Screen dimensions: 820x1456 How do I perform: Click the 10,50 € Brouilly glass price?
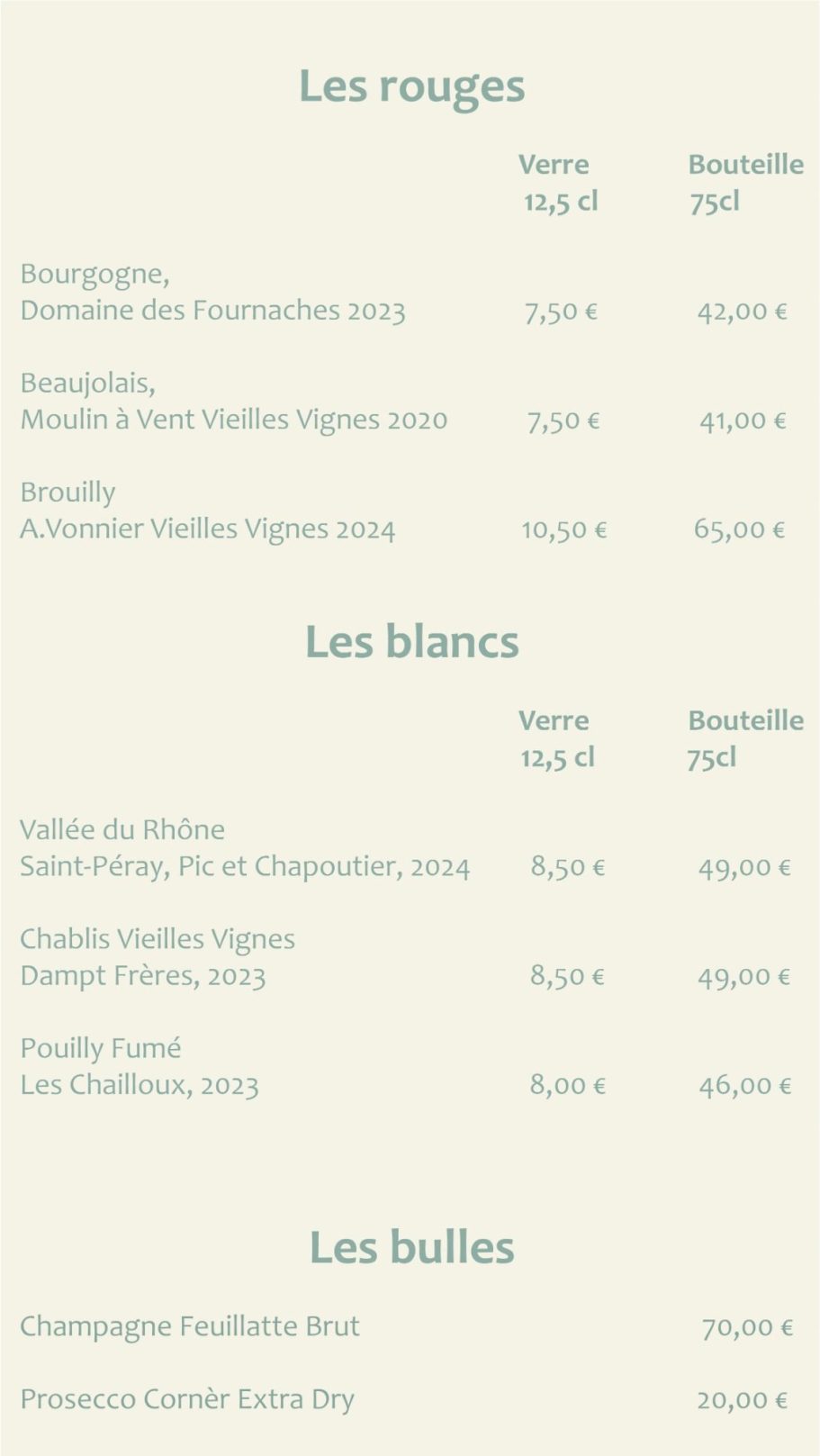(564, 529)
